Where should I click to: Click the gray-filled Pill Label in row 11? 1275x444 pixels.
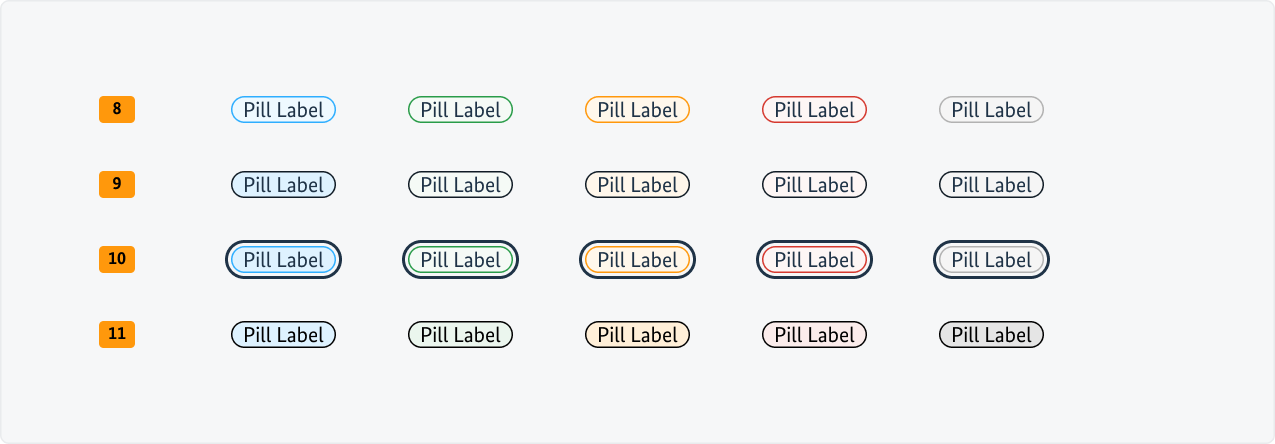click(x=991, y=335)
